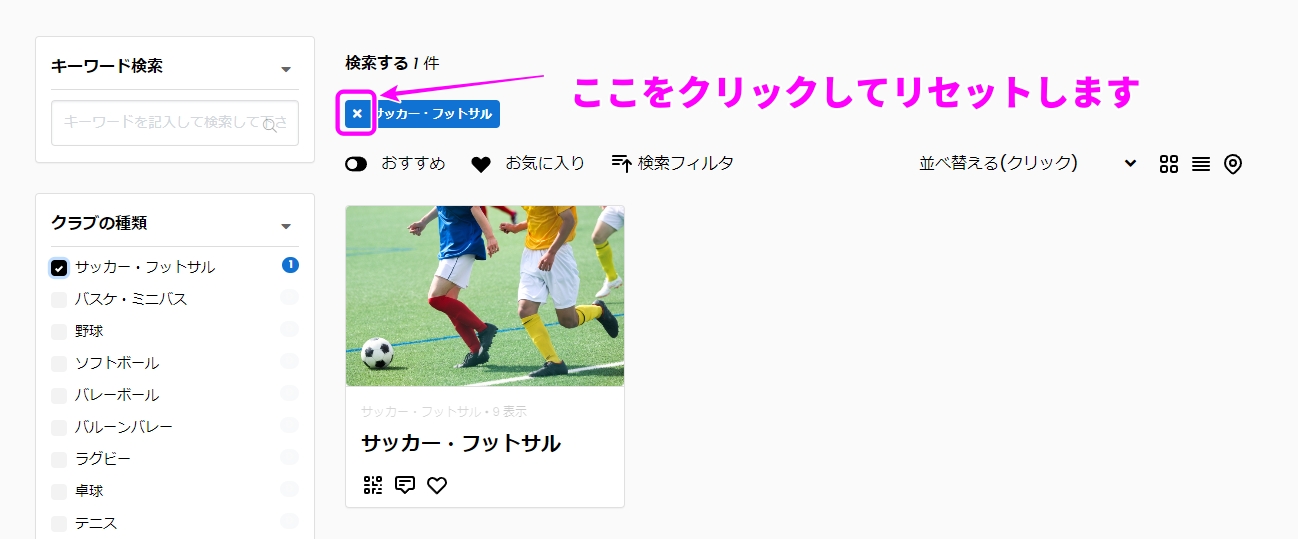Favorite the soccer card with heart outline
Image resolution: width=1298 pixels, height=539 pixels.
tap(437, 486)
